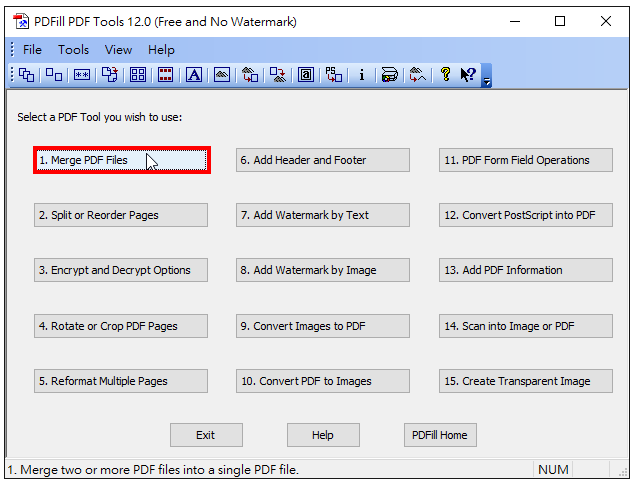This screenshot has width=637, height=483.
Task: Start 10. Convert PDF to Images
Action: point(323,381)
